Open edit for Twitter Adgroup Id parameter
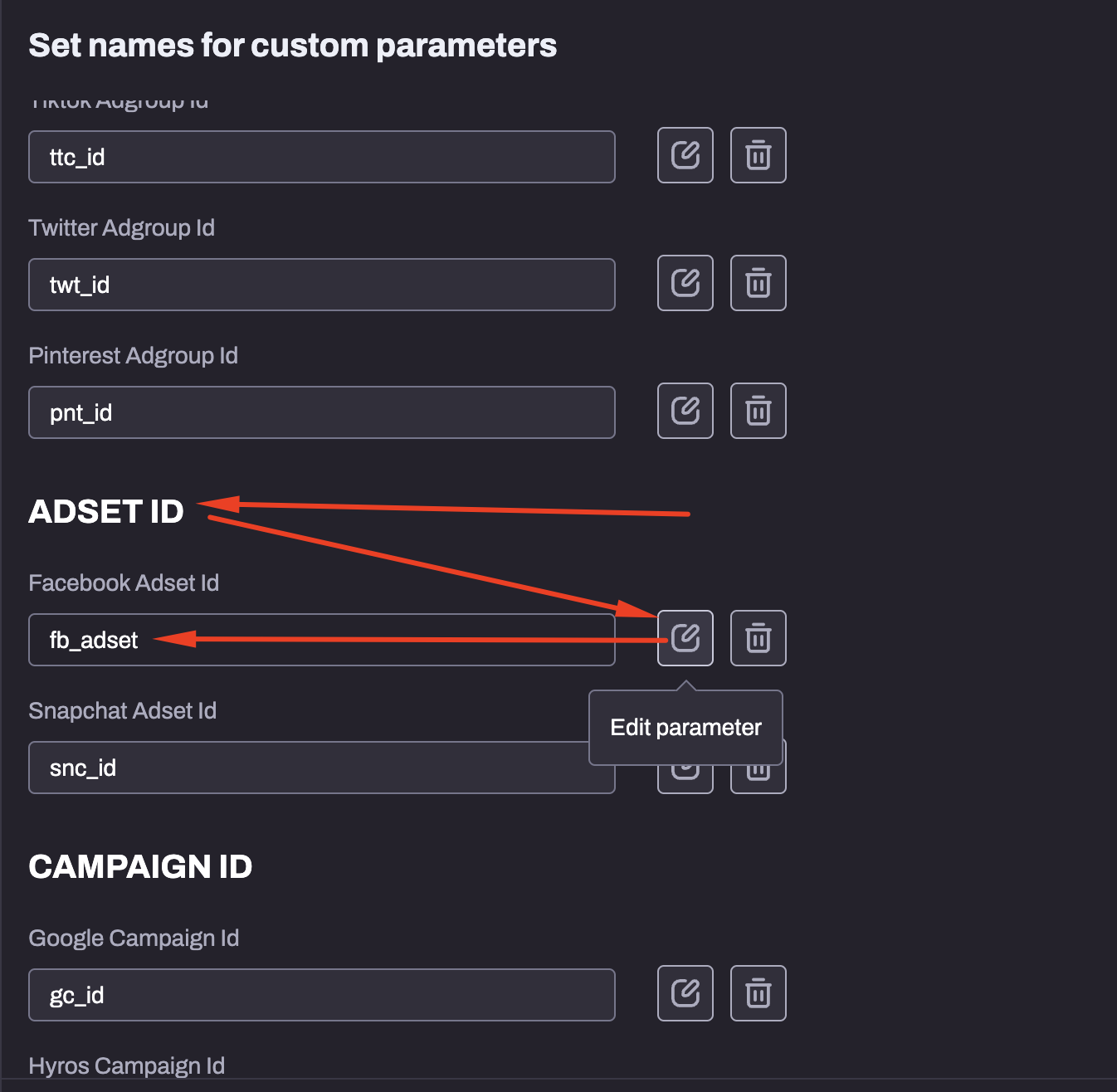 click(685, 283)
